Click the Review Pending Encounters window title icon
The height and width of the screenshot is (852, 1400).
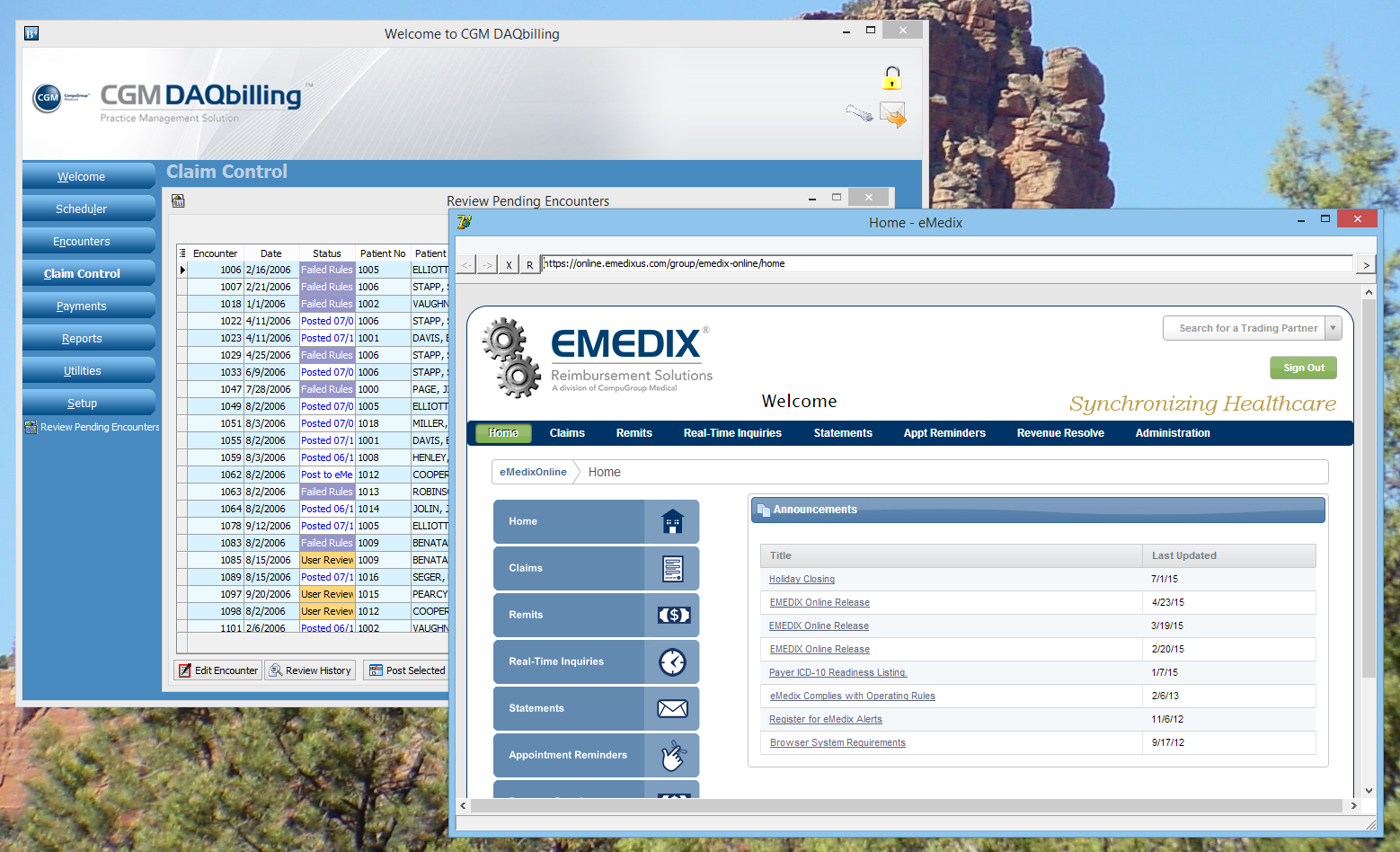pyautogui.click(x=178, y=200)
